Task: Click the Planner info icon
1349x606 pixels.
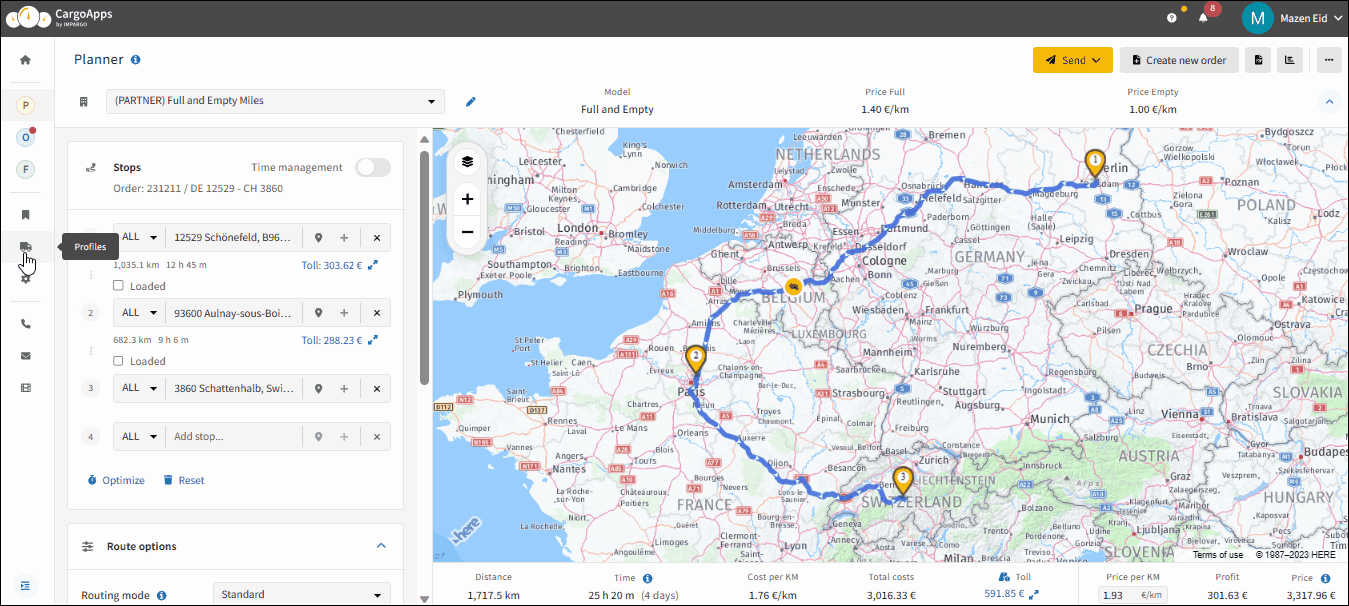Action: point(136,60)
